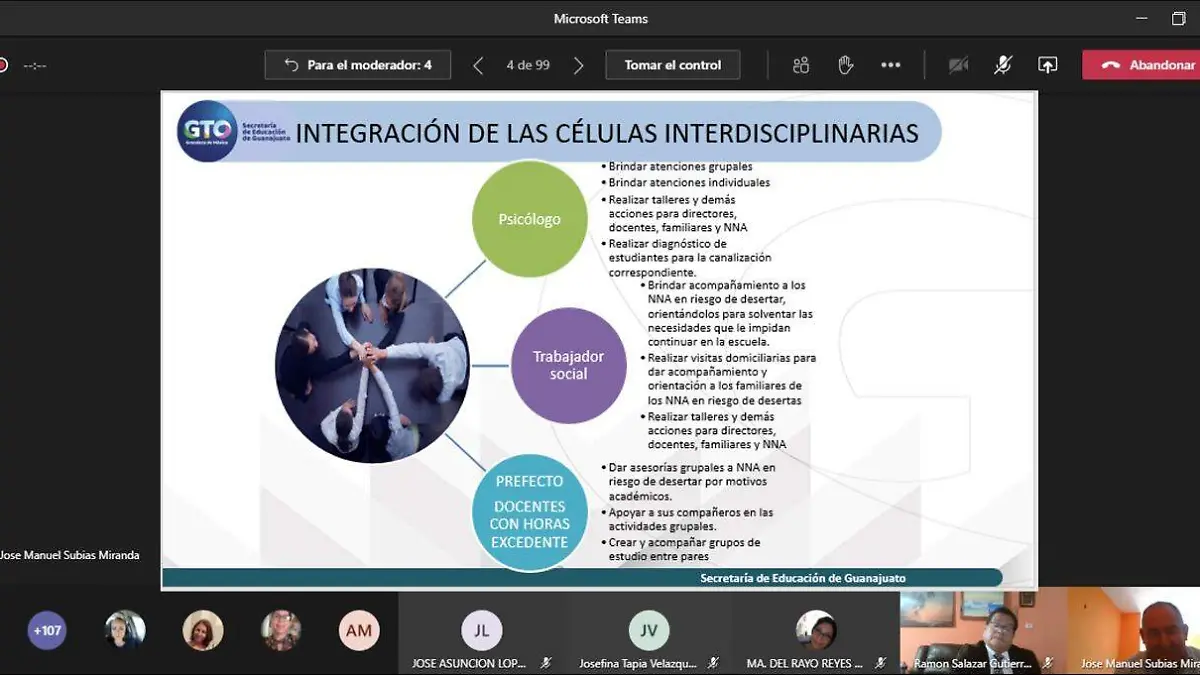Go to the next slide

tap(578, 65)
